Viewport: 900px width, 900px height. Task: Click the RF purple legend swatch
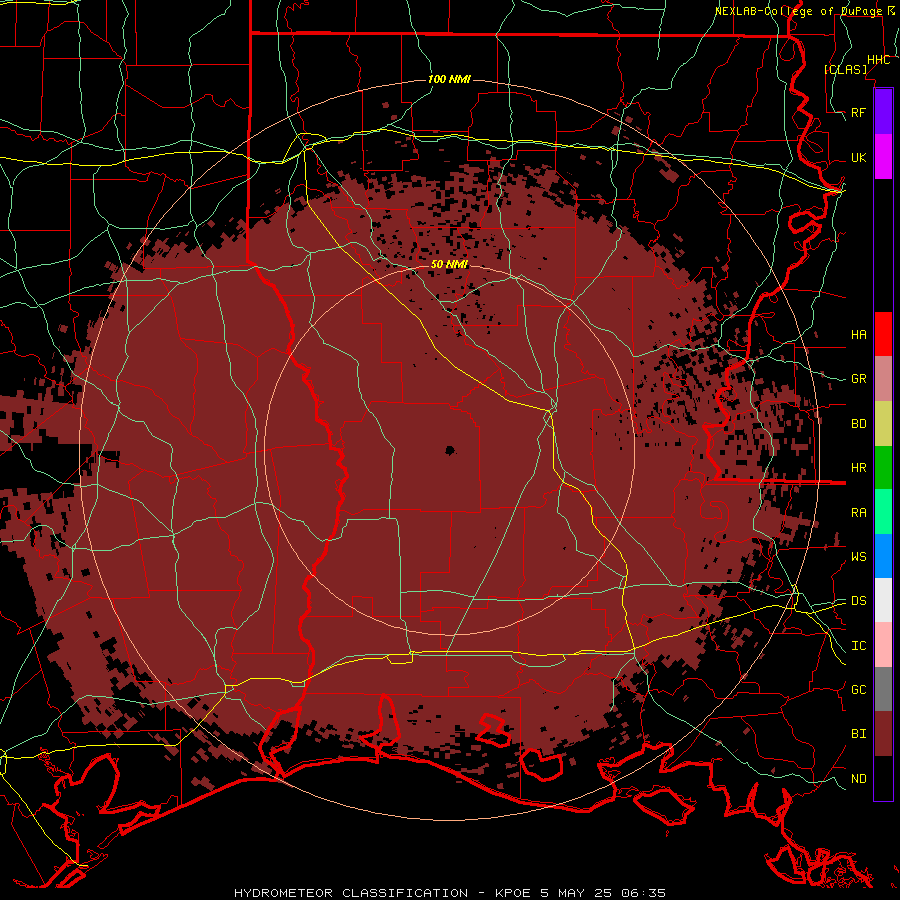click(883, 112)
